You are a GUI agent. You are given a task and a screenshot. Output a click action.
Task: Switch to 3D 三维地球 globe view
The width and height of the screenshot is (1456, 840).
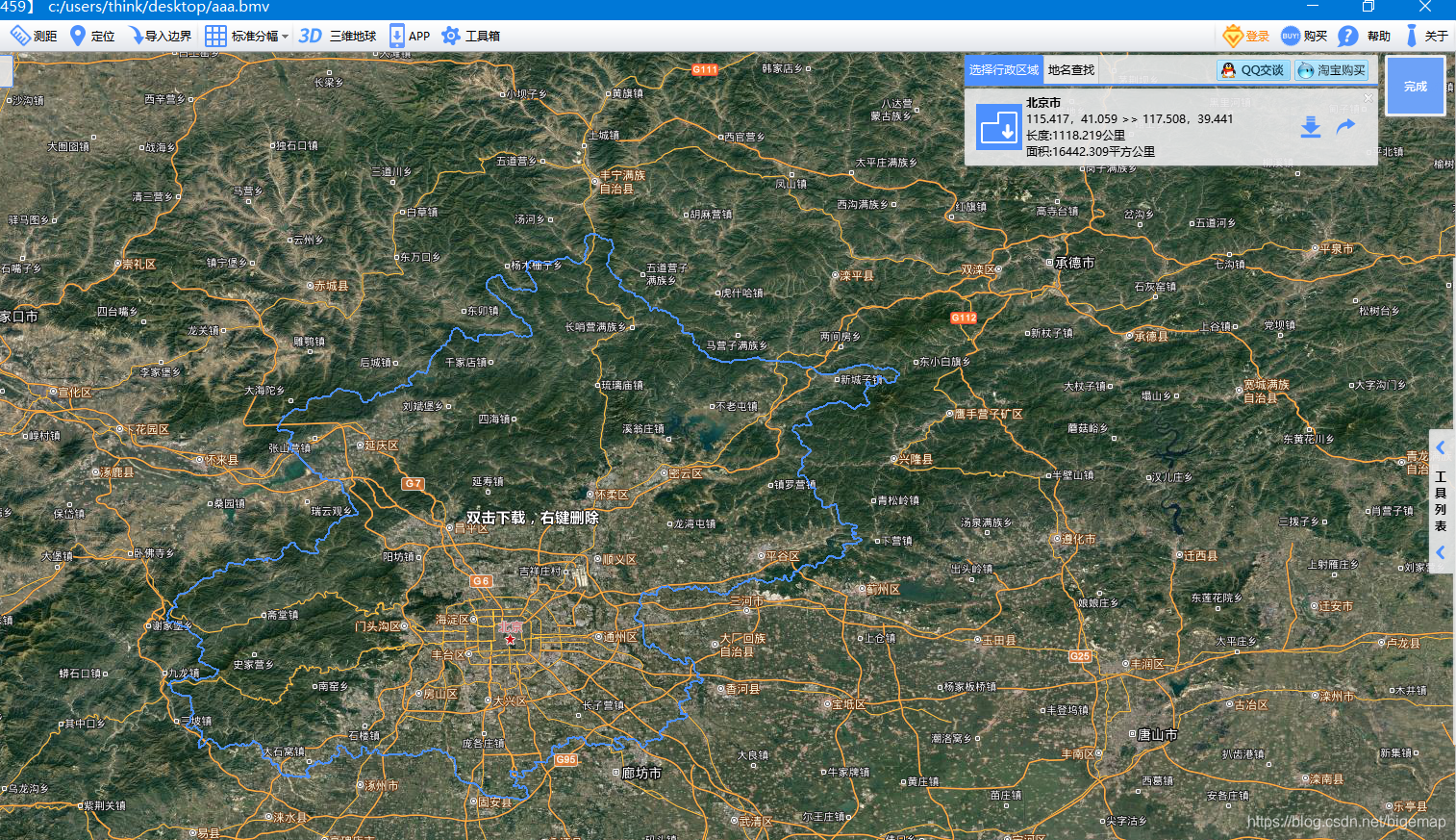click(338, 36)
